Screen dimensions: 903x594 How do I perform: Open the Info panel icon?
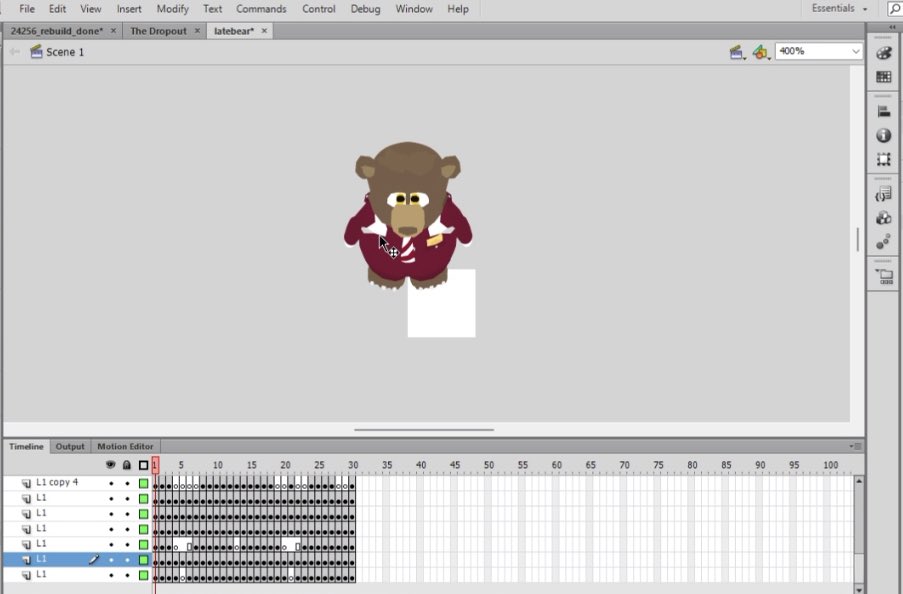[883, 136]
